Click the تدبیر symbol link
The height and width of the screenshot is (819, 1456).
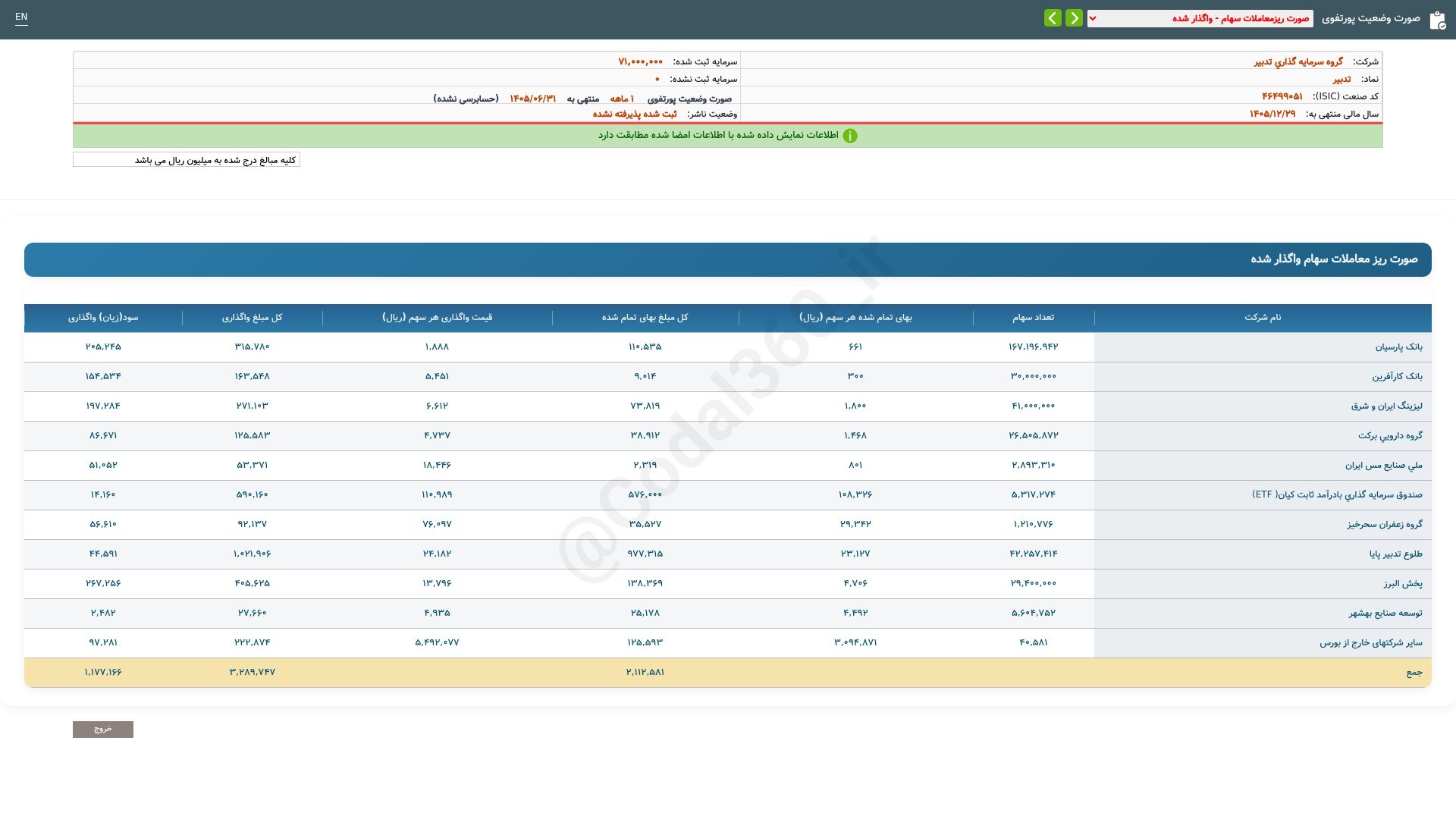click(x=1341, y=79)
